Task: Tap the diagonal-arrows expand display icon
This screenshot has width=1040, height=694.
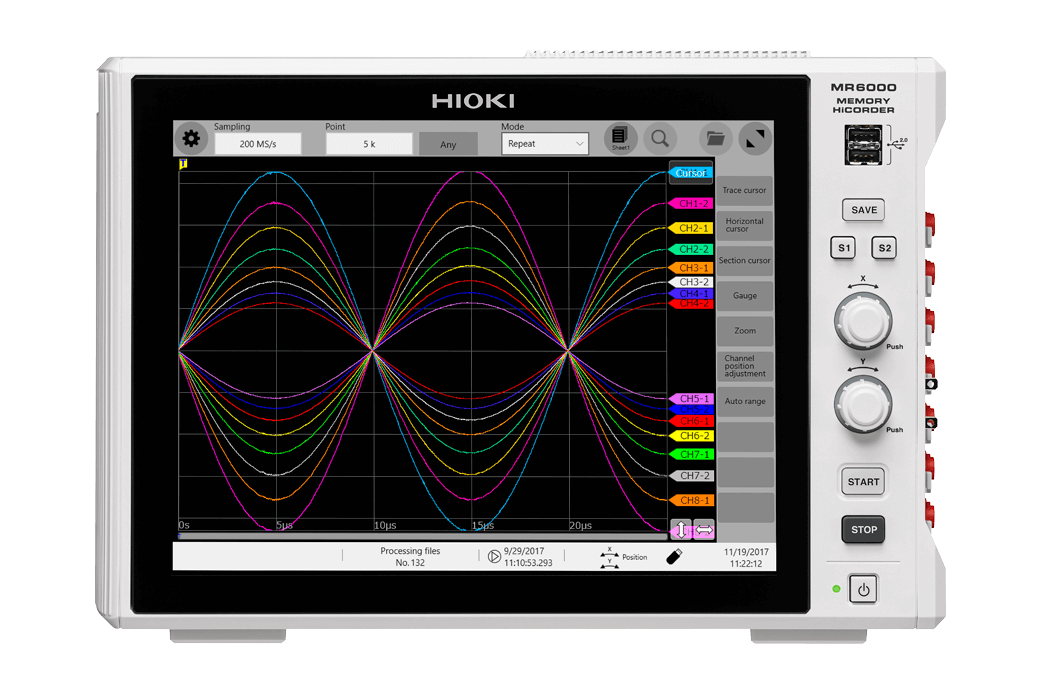Action: tap(755, 138)
